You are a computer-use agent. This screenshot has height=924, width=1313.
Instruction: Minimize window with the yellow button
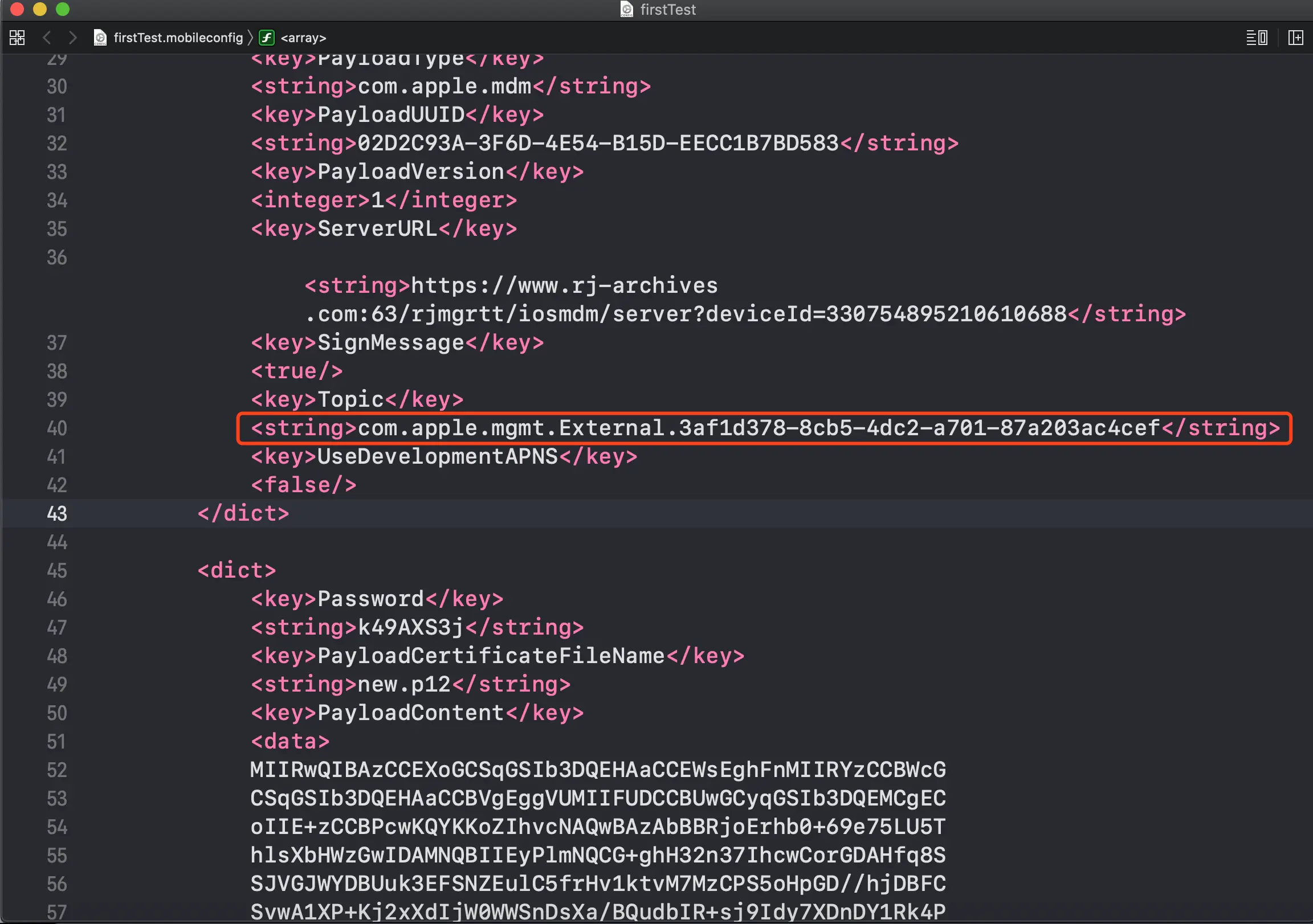click(39, 9)
